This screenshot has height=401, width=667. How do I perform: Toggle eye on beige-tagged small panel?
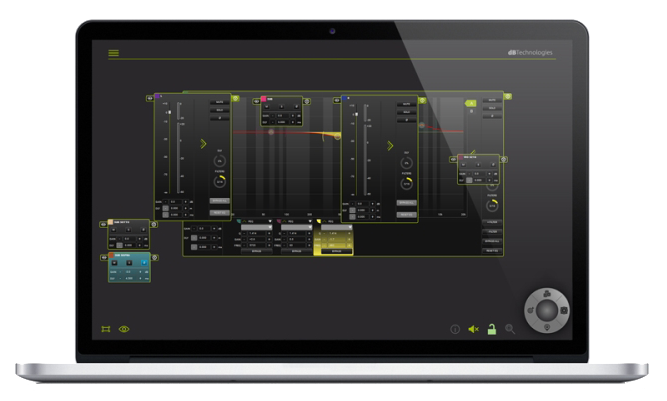103,225
